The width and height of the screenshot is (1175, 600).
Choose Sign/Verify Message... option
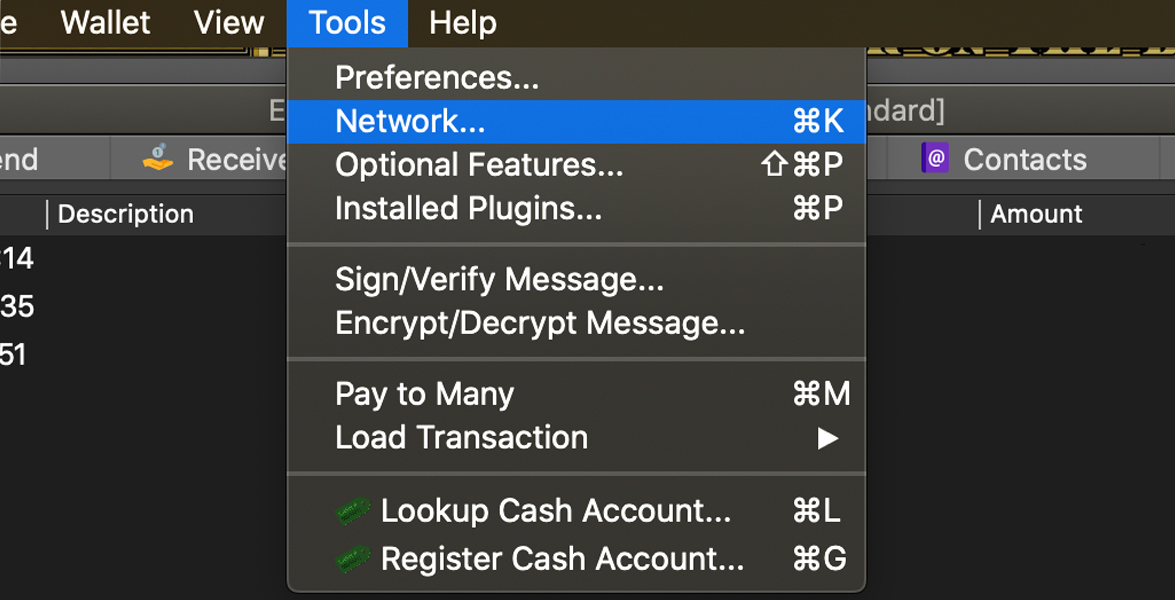click(x=499, y=280)
